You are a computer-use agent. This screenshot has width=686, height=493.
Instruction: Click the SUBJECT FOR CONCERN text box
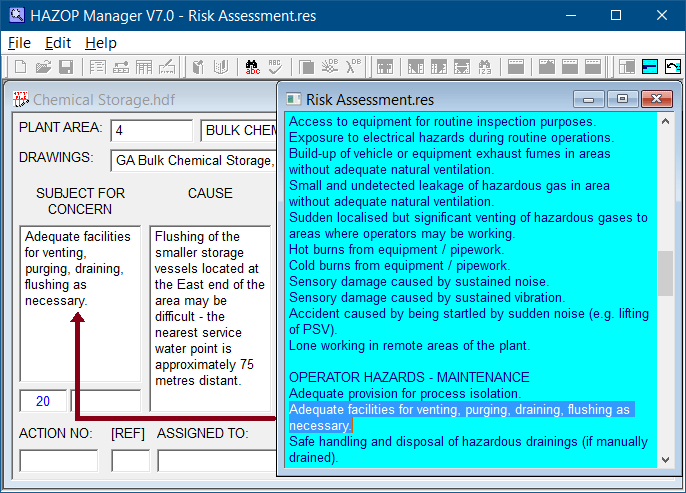coord(80,304)
